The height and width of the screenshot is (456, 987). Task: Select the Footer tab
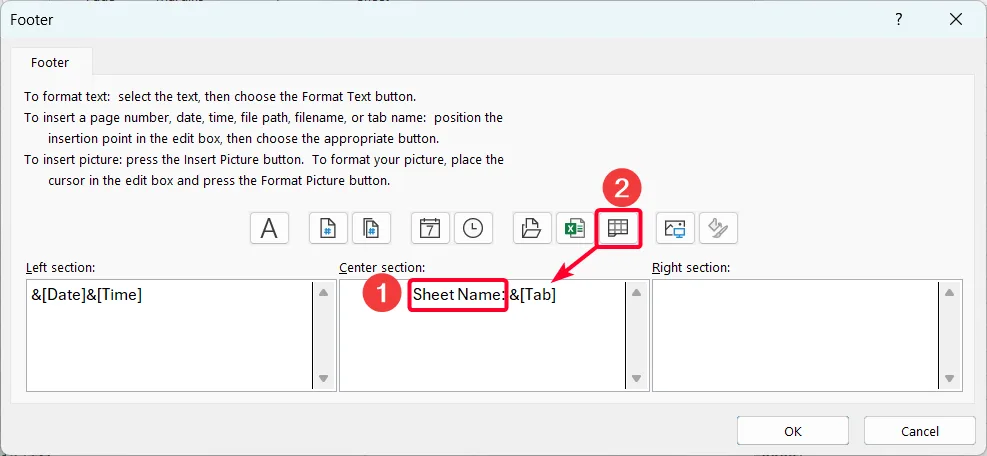50,63
